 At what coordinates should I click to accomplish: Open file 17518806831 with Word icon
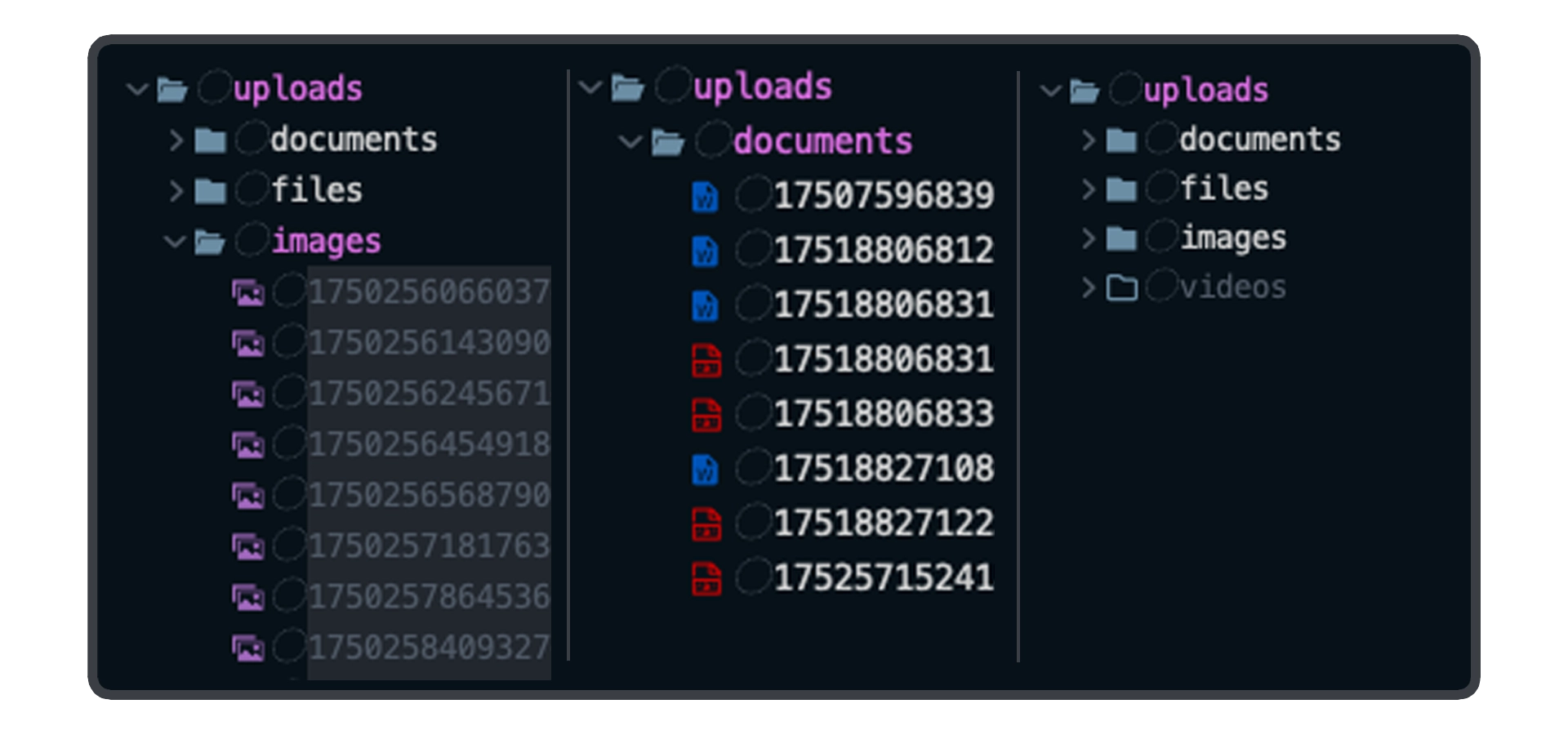pos(884,305)
